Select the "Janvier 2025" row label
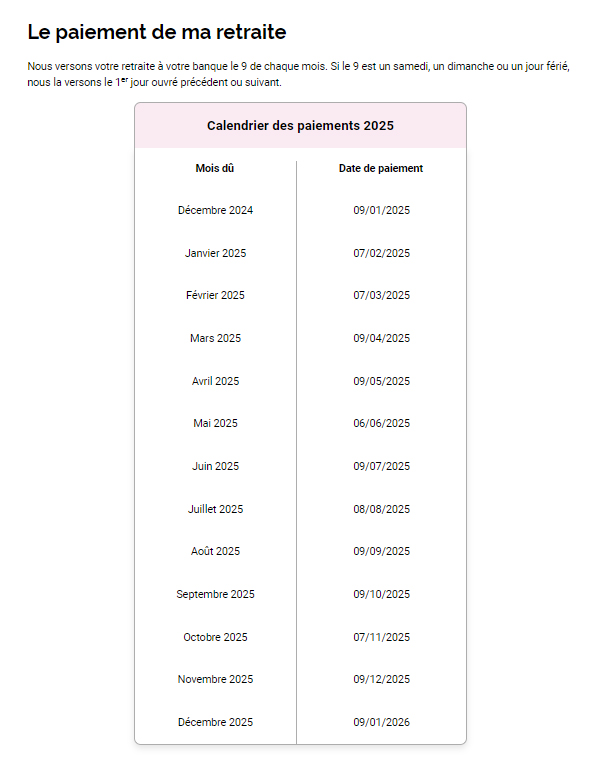 click(215, 253)
